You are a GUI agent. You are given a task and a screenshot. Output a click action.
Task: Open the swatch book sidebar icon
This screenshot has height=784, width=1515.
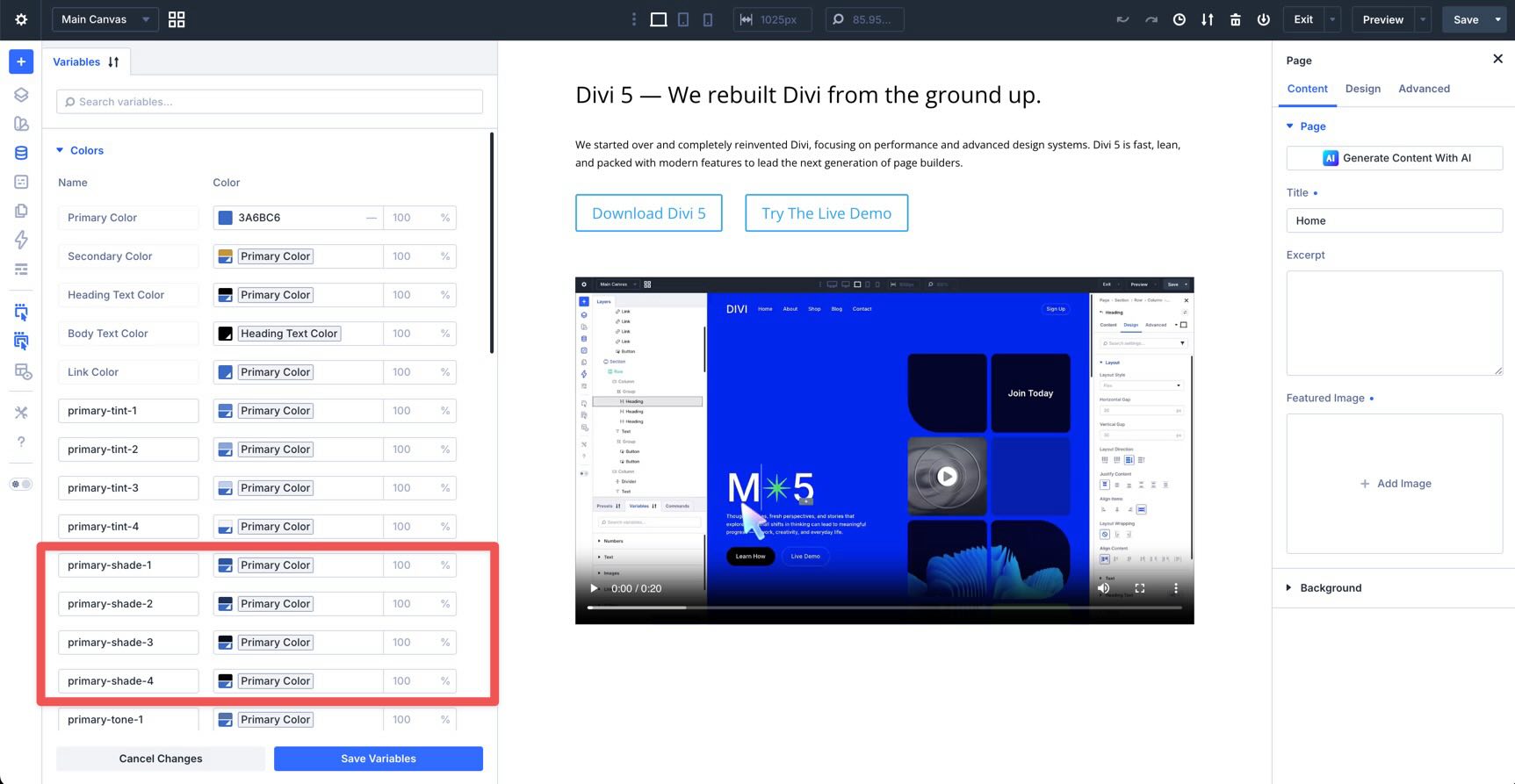pyautogui.click(x=21, y=124)
